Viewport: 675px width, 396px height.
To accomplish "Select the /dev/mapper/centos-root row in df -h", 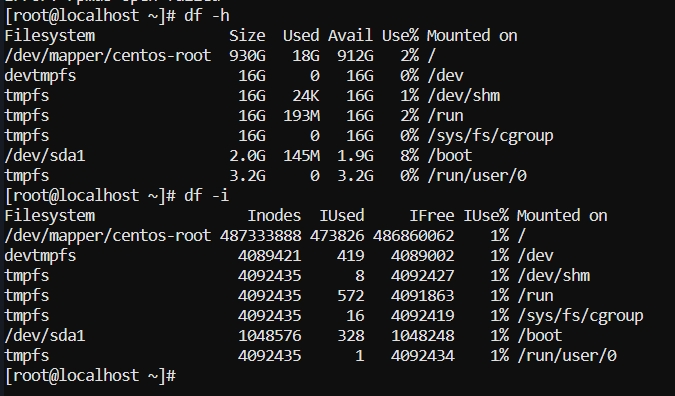I will click(x=220, y=56).
